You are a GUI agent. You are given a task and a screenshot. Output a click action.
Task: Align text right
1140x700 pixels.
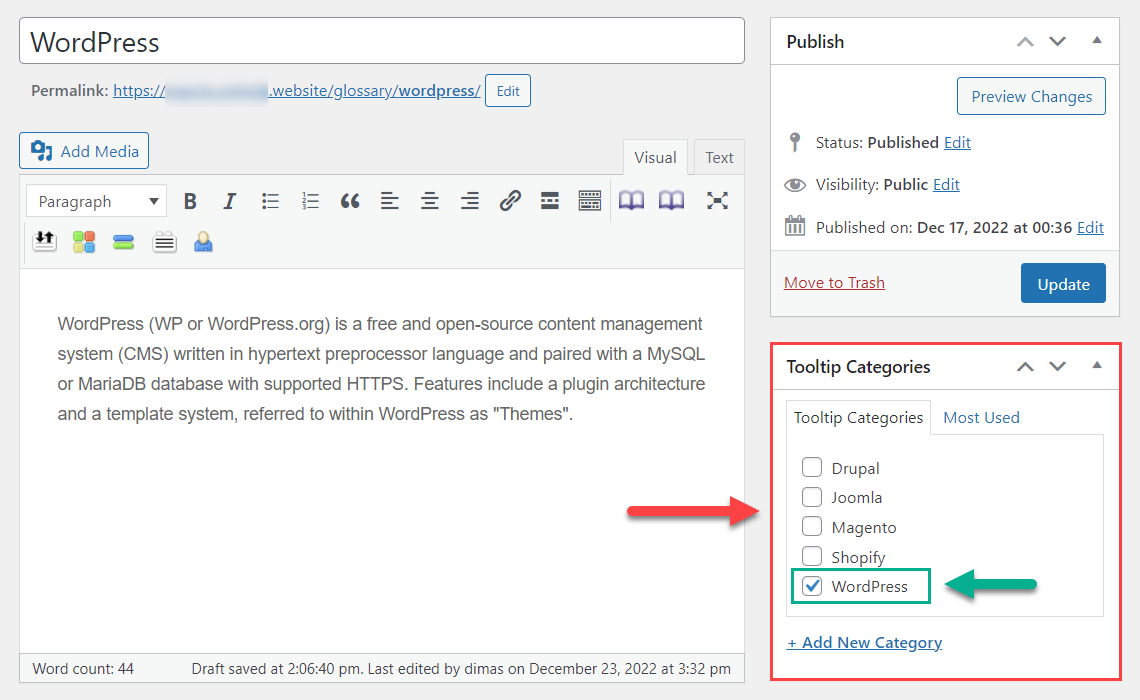[x=470, y=201]
